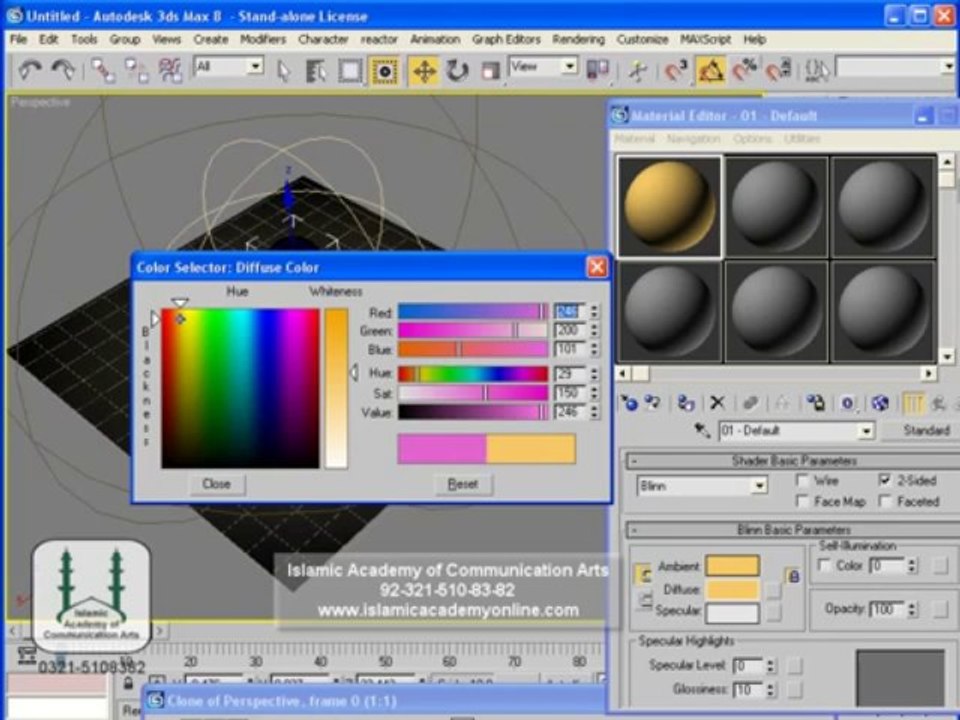Activate the Select and Link tool
Screen dimensions: 960x720
pyautogui.click(x=102, y=70)
